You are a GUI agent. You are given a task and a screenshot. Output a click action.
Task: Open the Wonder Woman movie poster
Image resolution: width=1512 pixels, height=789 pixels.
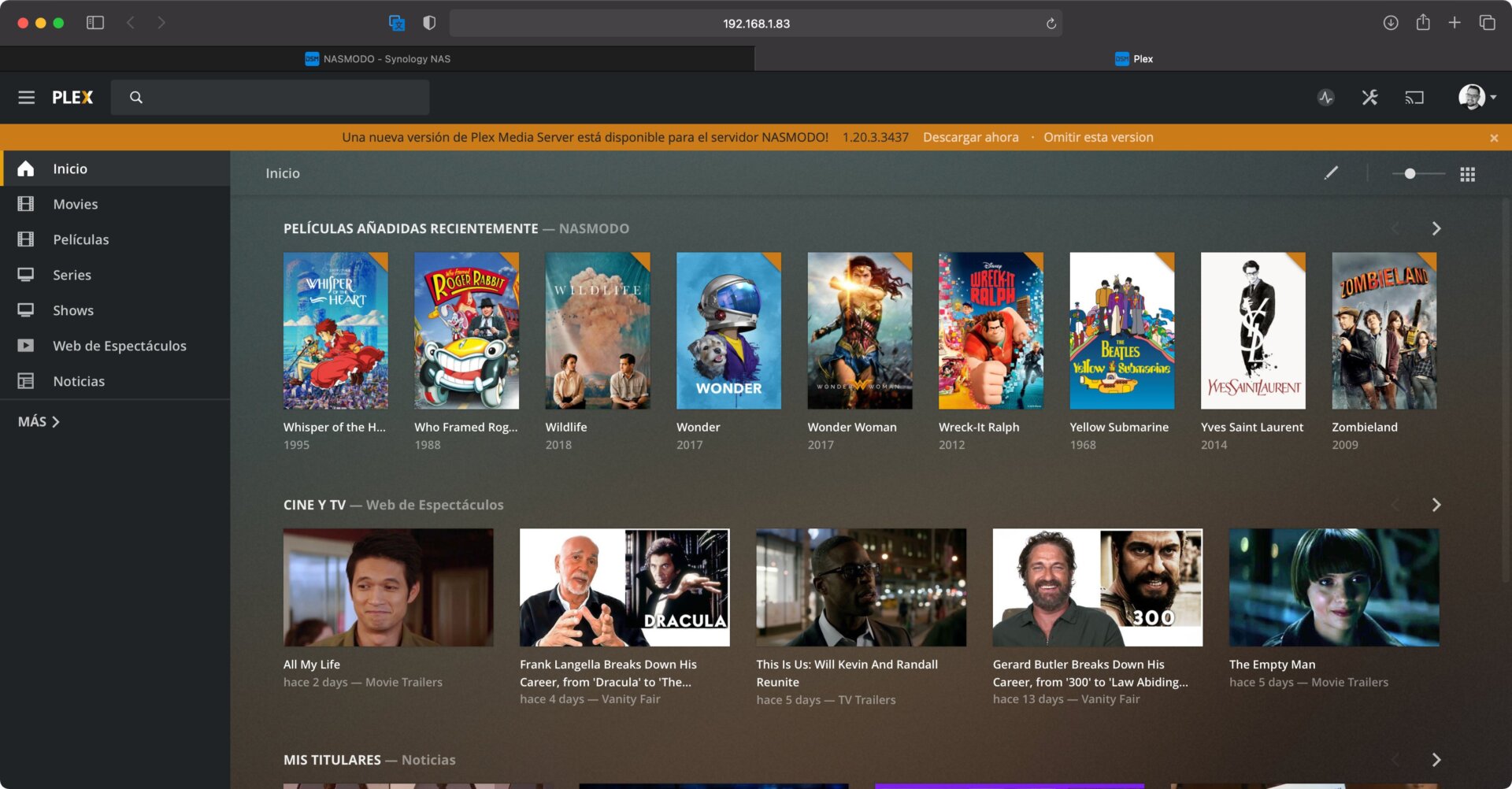[858, 331]
